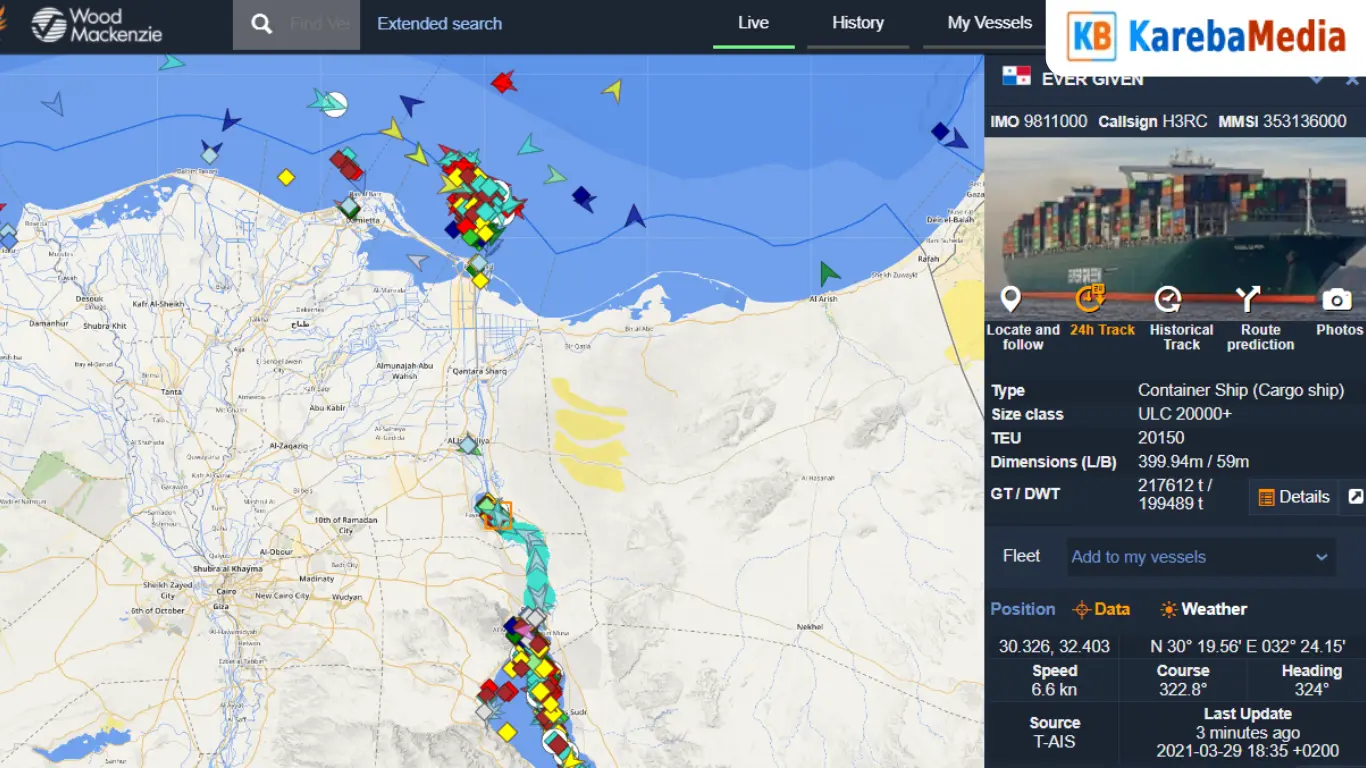Viewport: 1366px width, 768px height.
Task: Click the green arrow vessel near Al Arish
Action: point(829,272)
